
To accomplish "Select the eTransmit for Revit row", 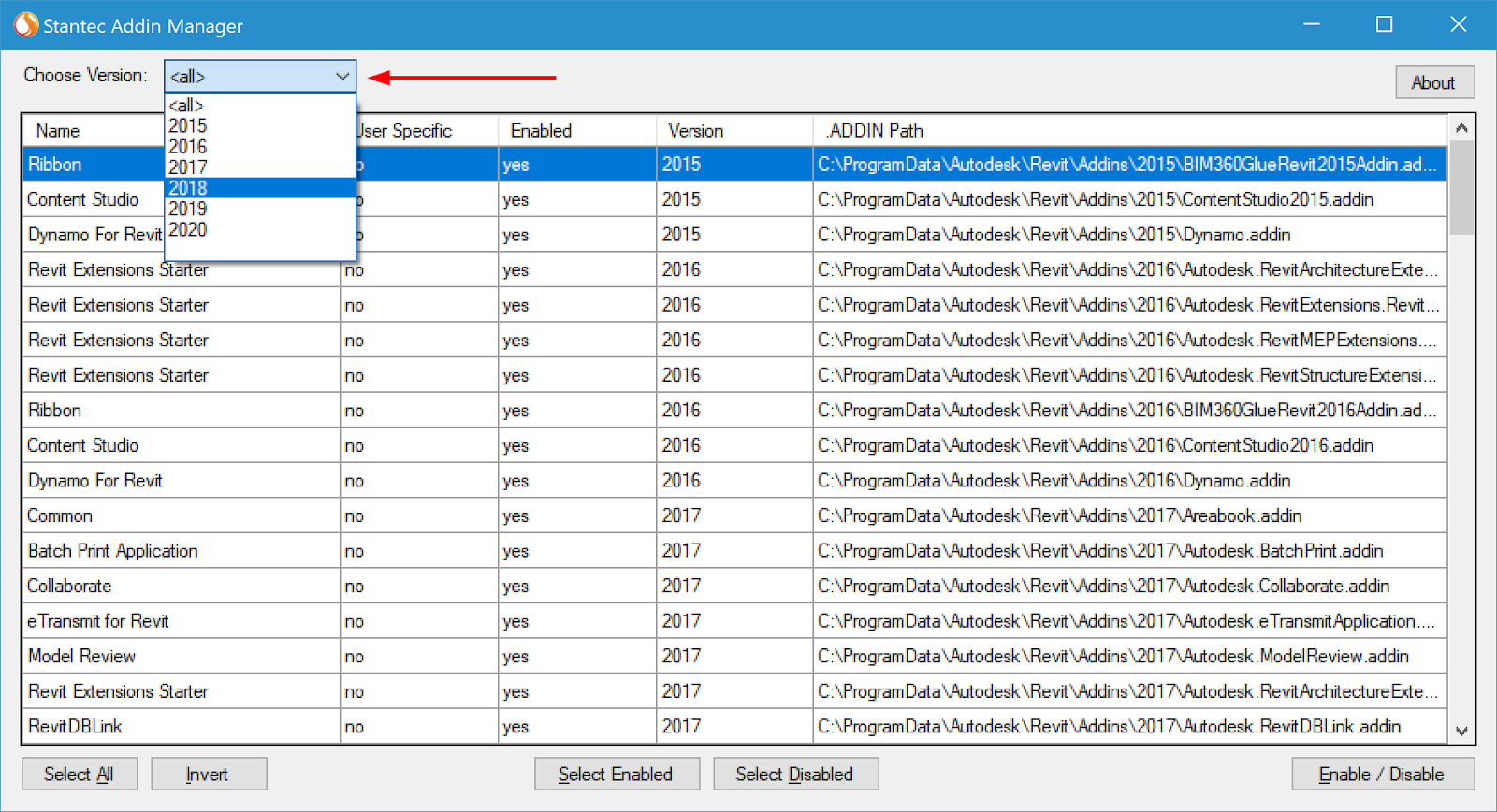I will point(734,621).
